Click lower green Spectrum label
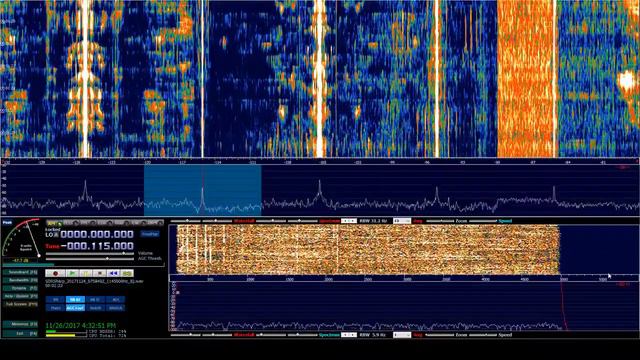This screenshot has width=640, height=360. tap(329, 335)
